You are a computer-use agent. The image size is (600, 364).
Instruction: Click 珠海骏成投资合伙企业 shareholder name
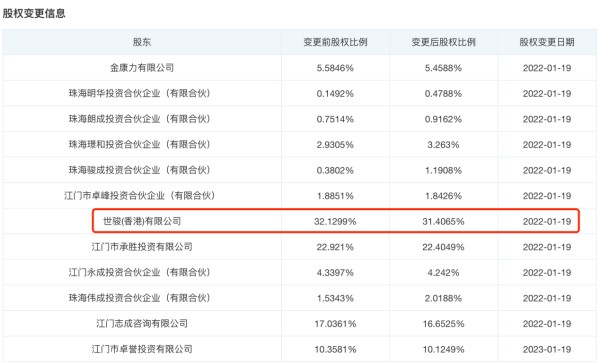[x=139, y=170]
